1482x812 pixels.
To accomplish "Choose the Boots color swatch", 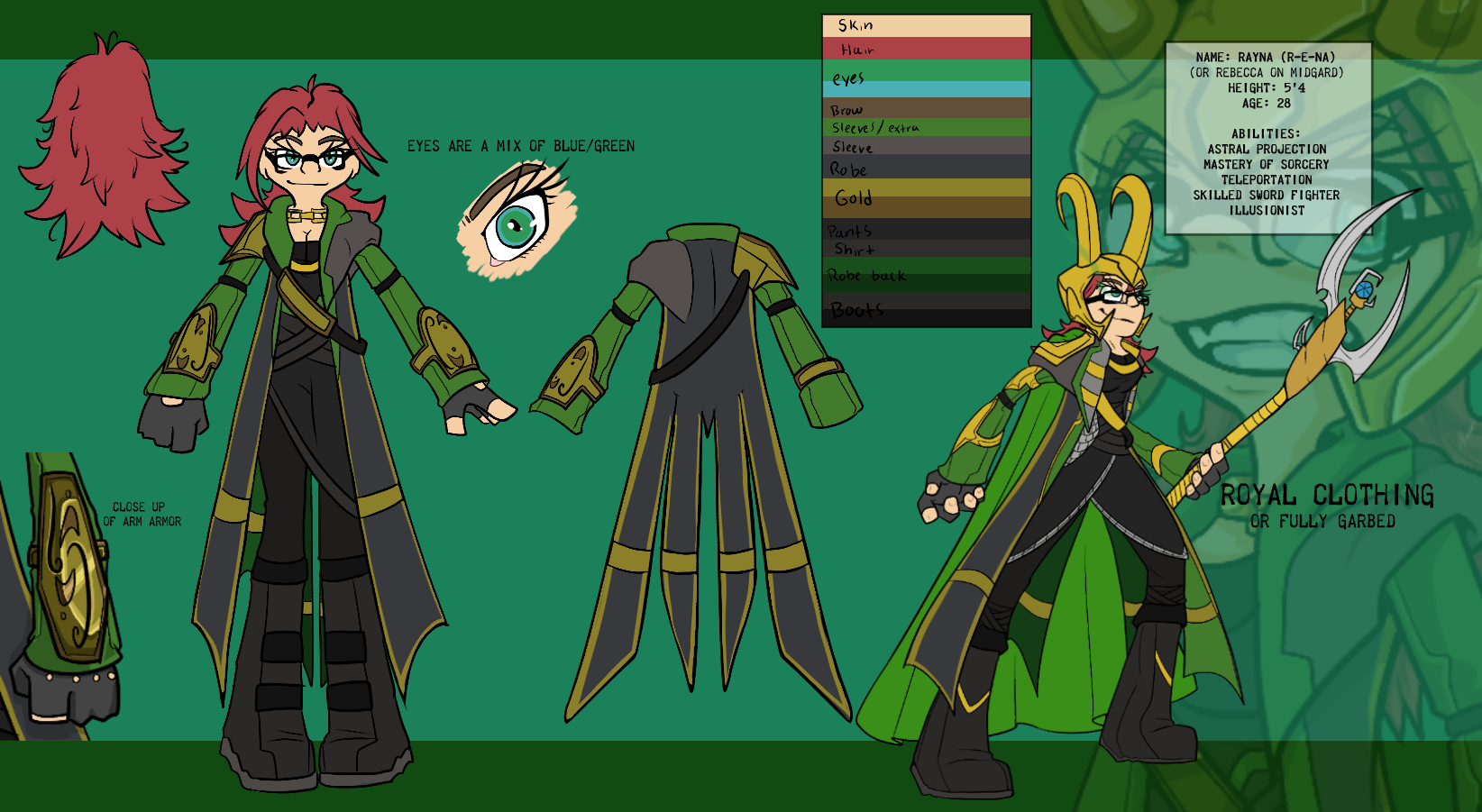I will click(927, 309).
